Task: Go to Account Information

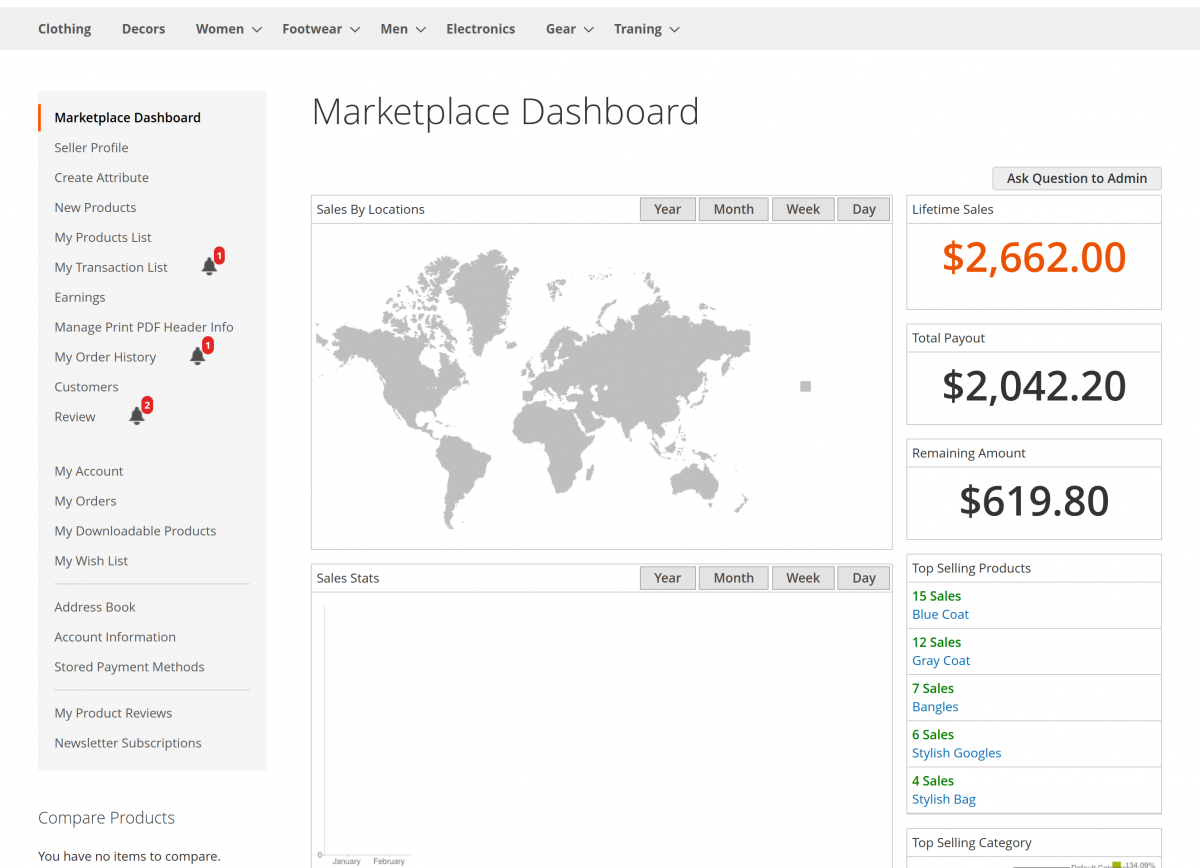Action: [x=115, y=637]
